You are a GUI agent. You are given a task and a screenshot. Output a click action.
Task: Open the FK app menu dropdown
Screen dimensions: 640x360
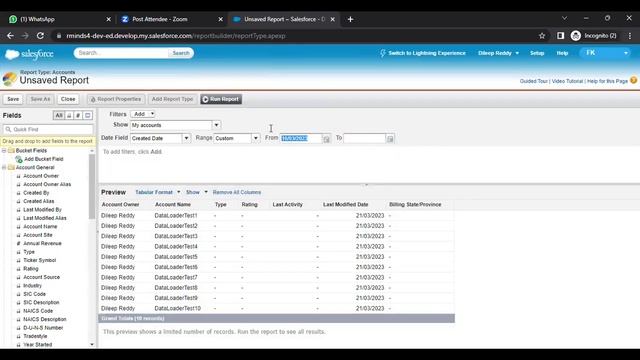tap(605, 53)
